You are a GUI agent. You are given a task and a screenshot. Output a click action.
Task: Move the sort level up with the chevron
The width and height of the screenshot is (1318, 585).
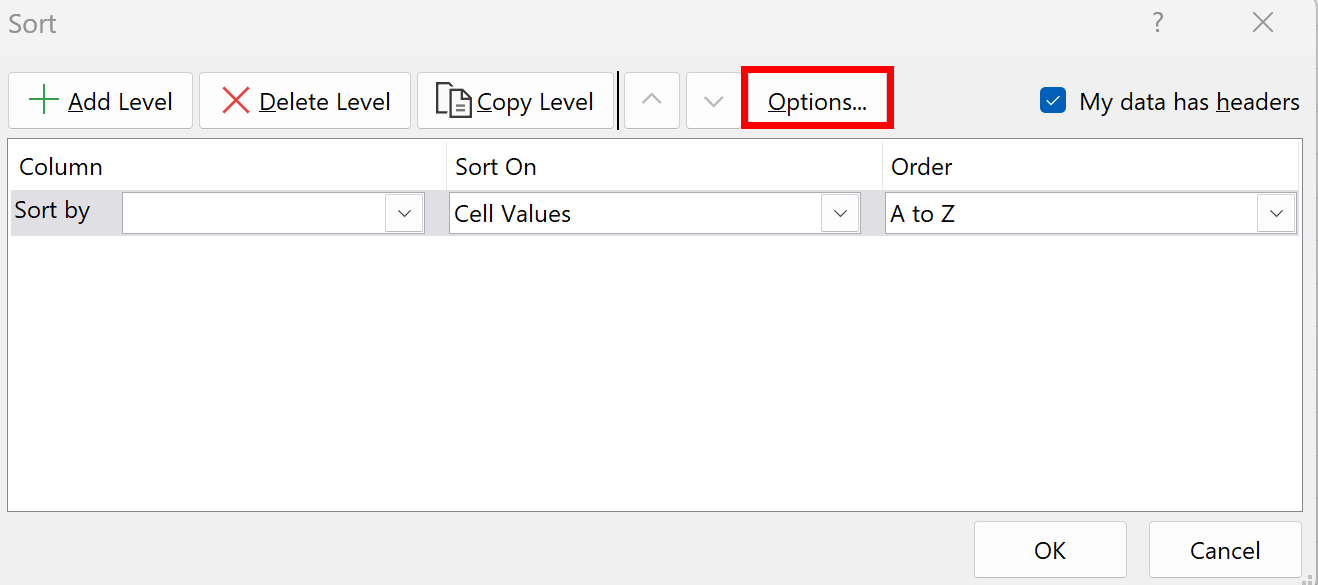click(x=651, y=100)
